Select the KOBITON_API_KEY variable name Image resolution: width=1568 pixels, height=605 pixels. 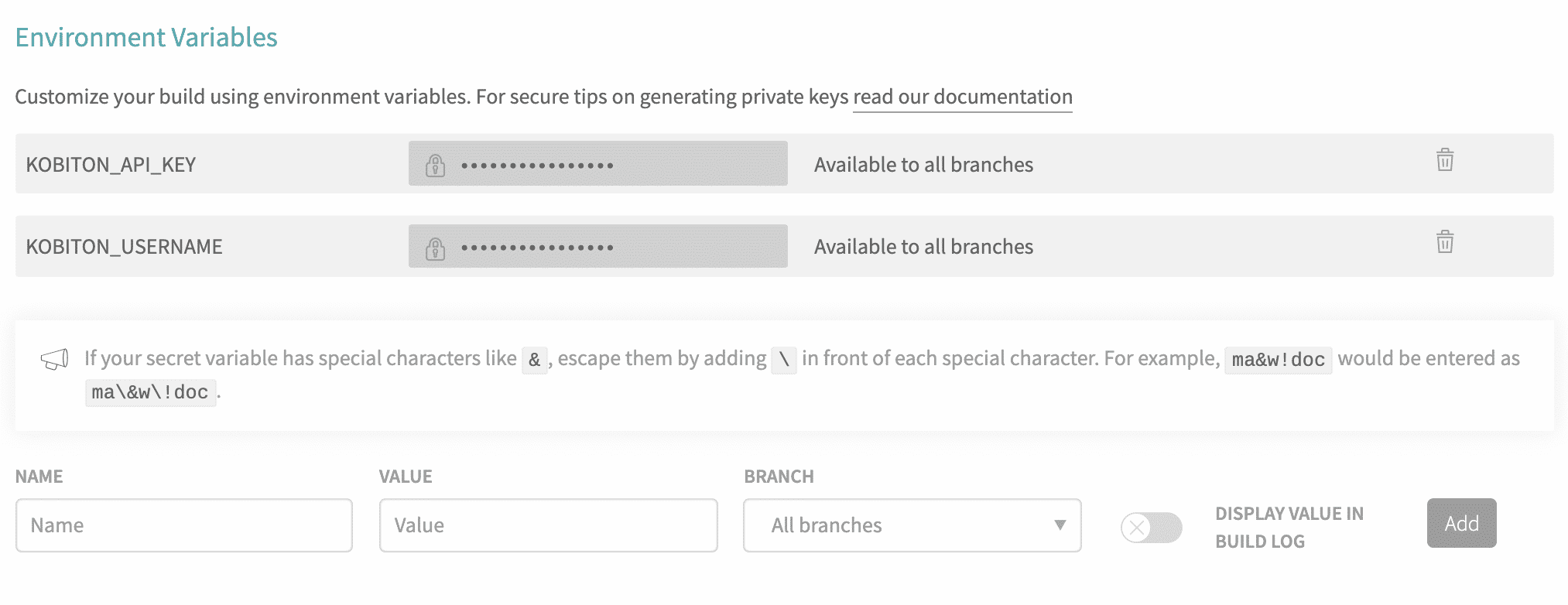(111, 165)
